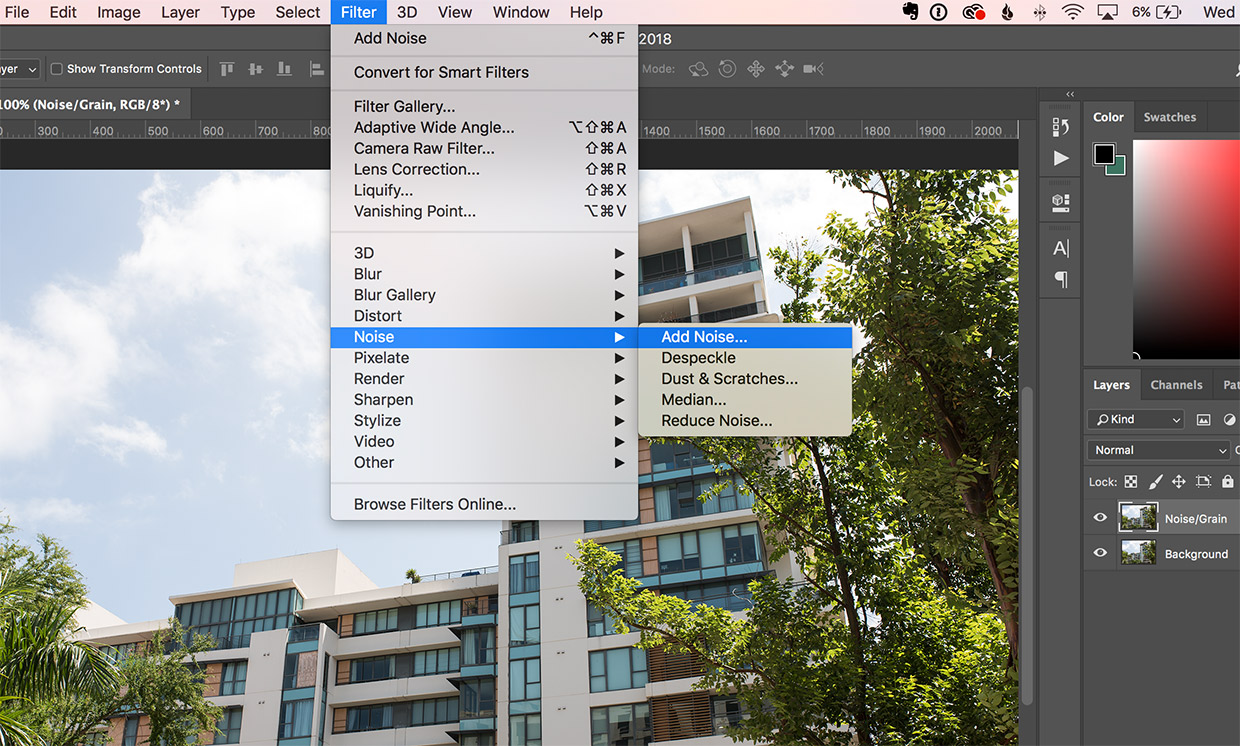This screenshot has height=746, width=1240.
Task: Toggle lock transparent pixels
Action: click(1131, 481)
